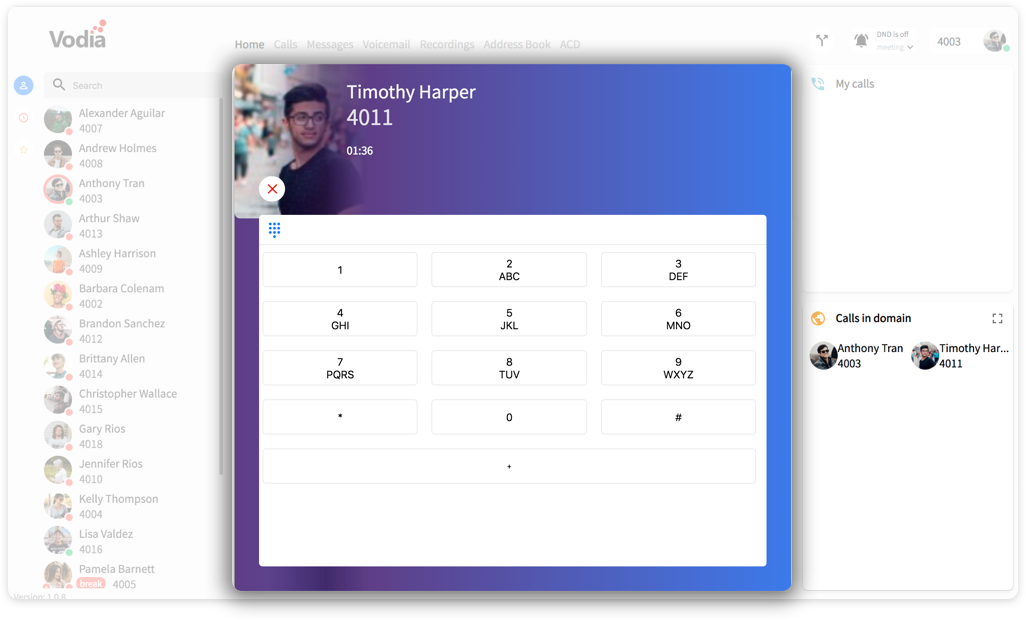Click the DND bell icon

861,41
